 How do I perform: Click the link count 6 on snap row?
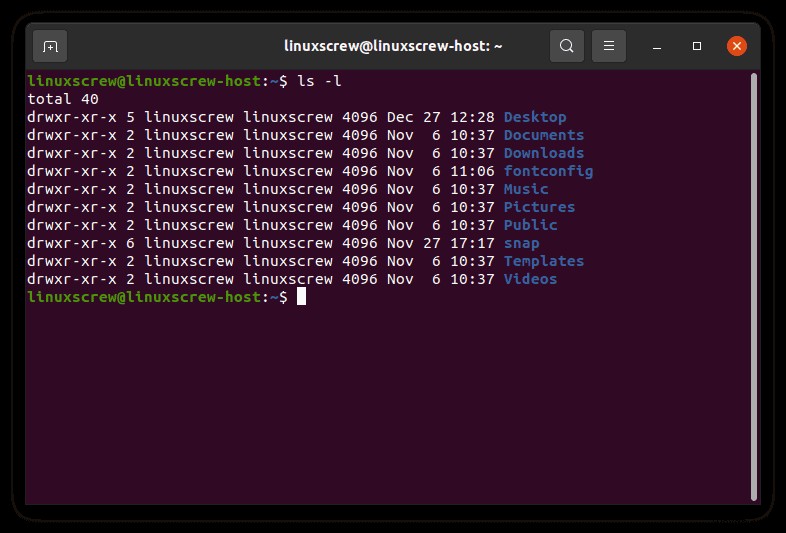tap(130, 244)
